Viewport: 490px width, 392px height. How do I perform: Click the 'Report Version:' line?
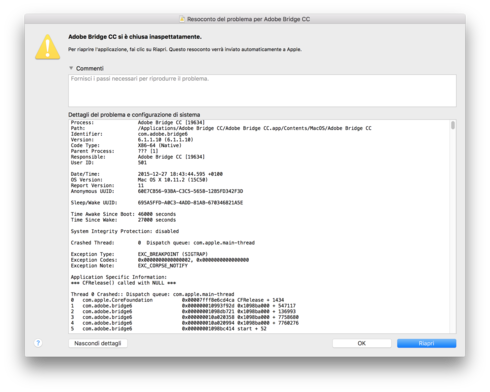click(107, 185)
